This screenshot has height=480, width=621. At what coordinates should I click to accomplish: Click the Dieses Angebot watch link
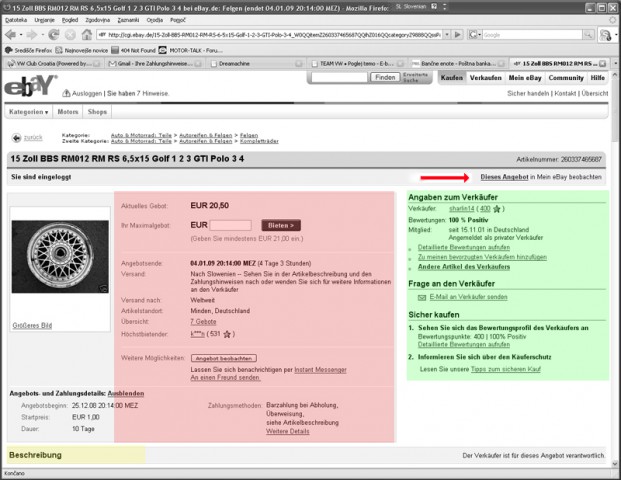[x=504, y=177]
